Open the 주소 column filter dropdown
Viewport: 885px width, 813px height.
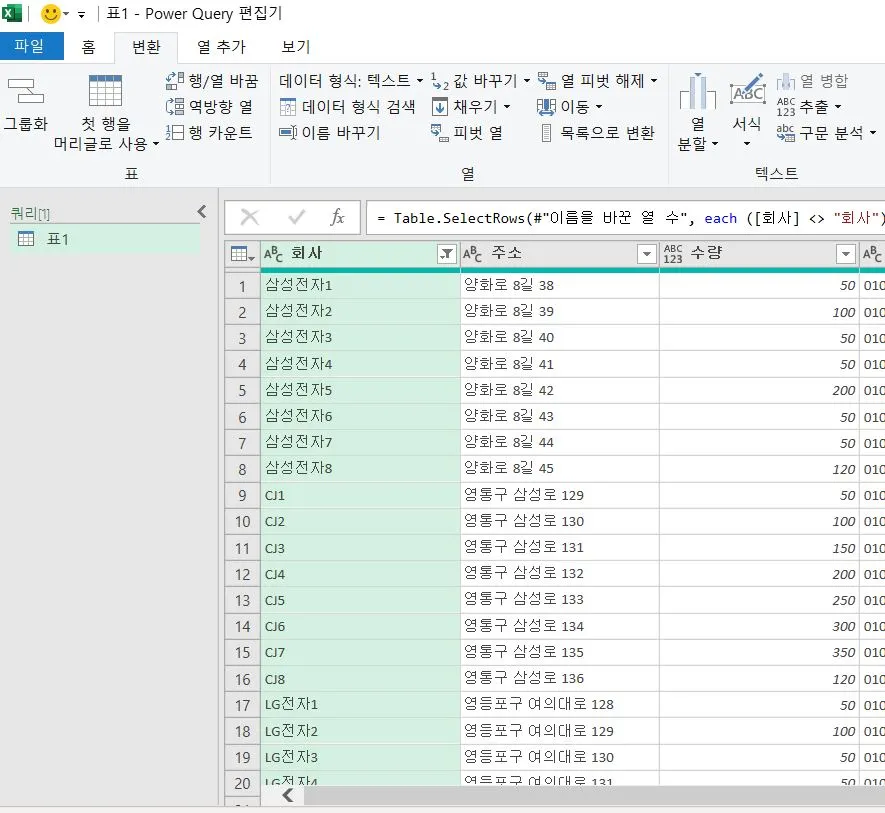point(646,254)
